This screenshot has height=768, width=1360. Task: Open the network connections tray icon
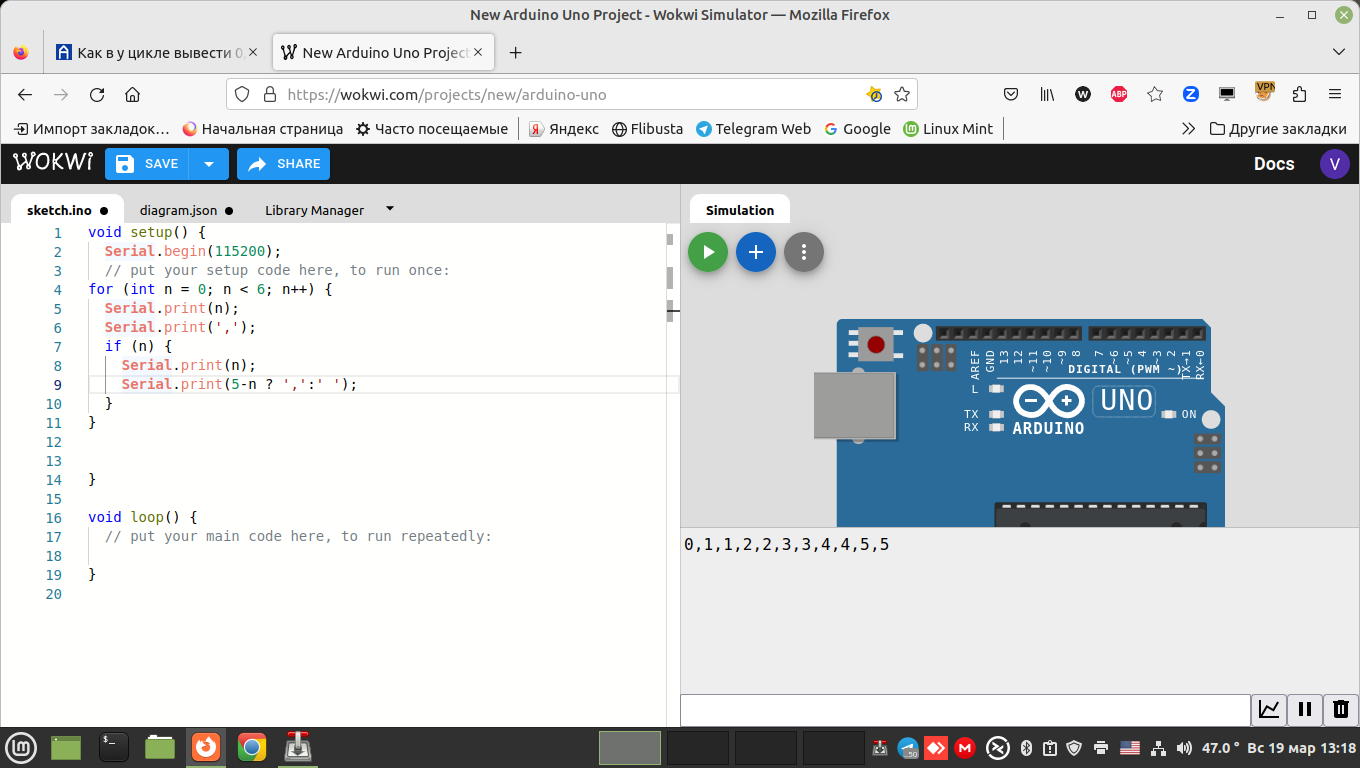pyautogui.click(x=1158, y=747)
